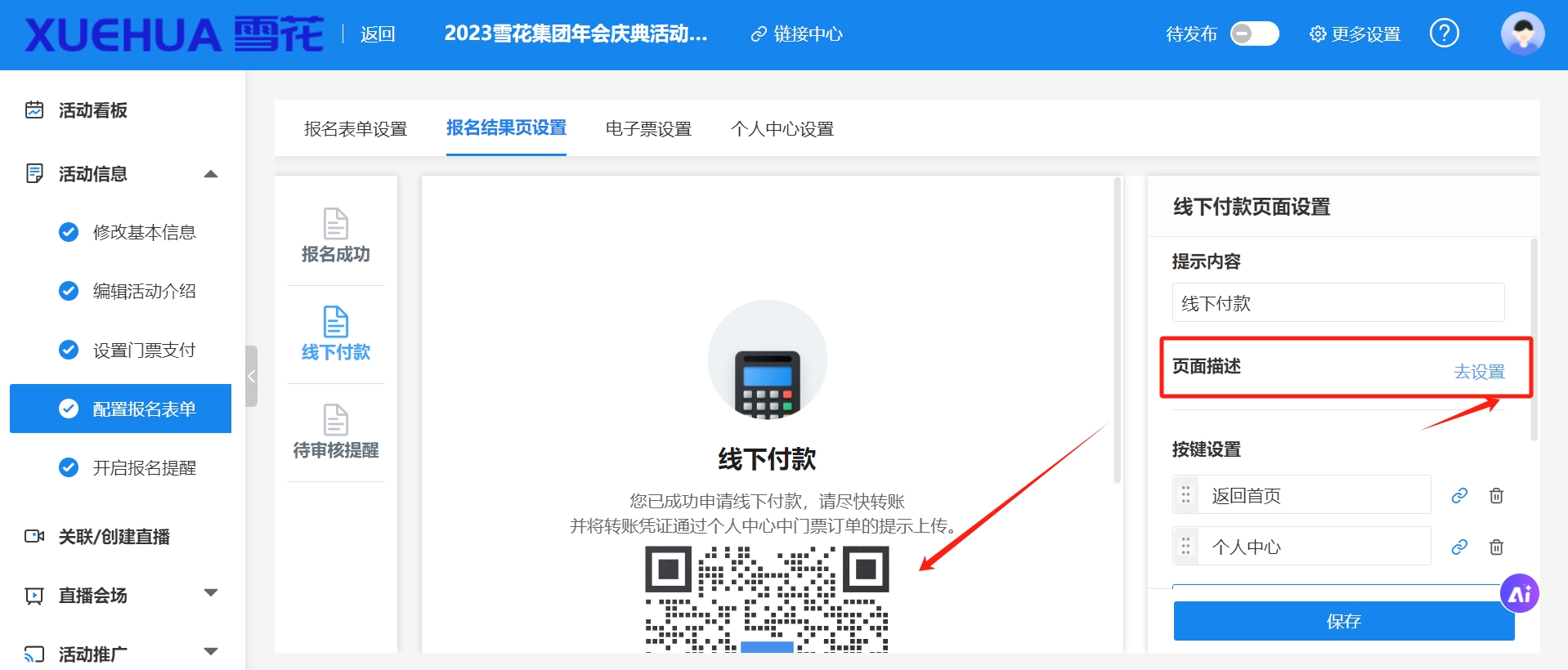Click the check icon beside 设置门票支付
Screen dimensions: 1568x670
pyautogui.click(x=69, y=350)
